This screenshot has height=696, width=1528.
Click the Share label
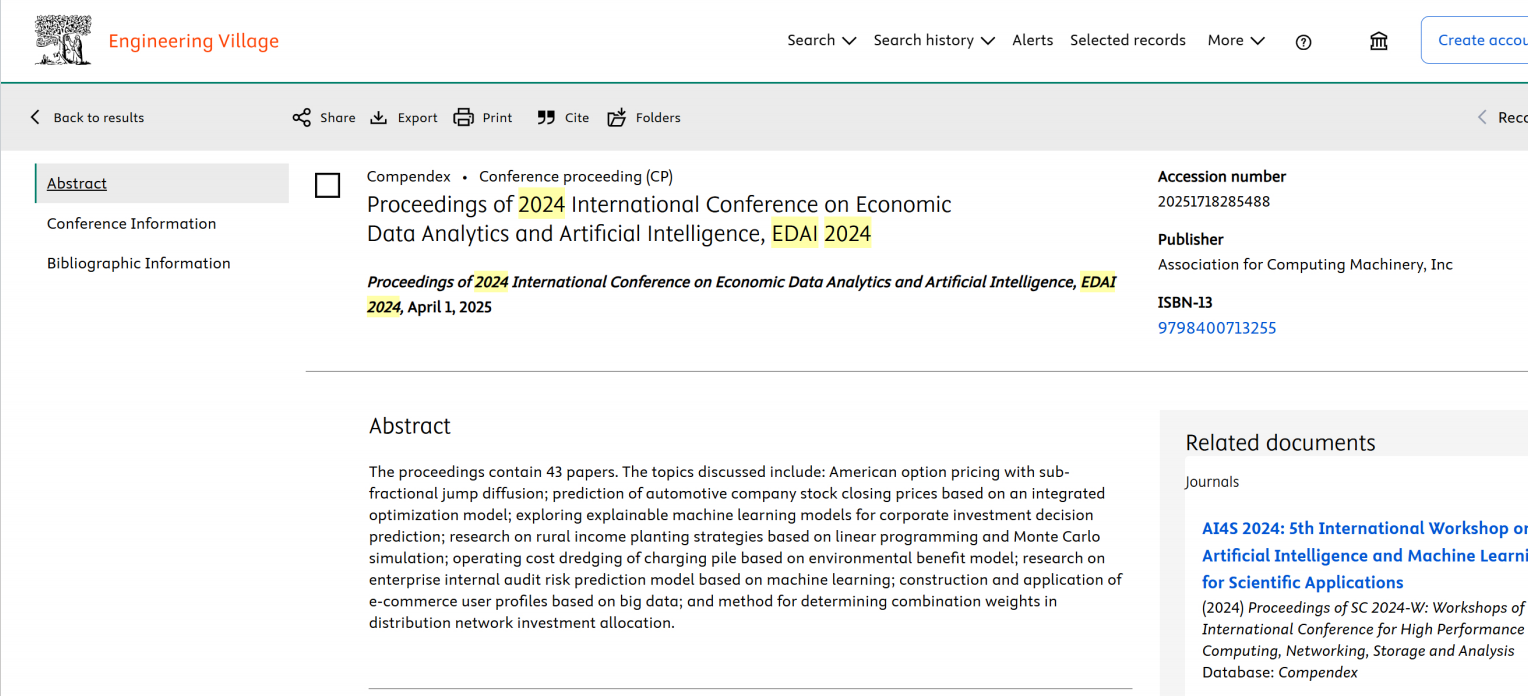click(x=338, y=118)
